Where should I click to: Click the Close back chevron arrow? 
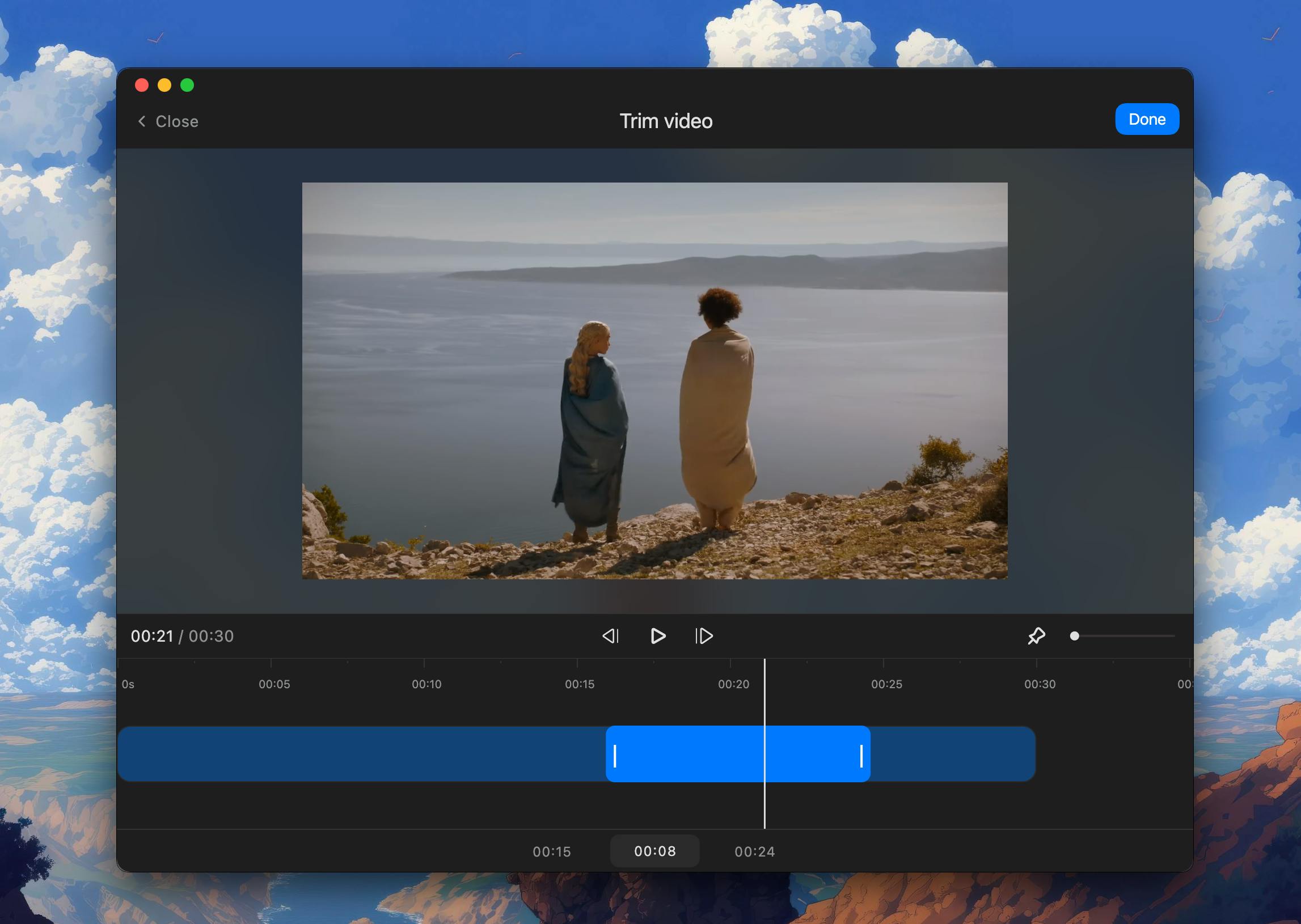(142, 121)
